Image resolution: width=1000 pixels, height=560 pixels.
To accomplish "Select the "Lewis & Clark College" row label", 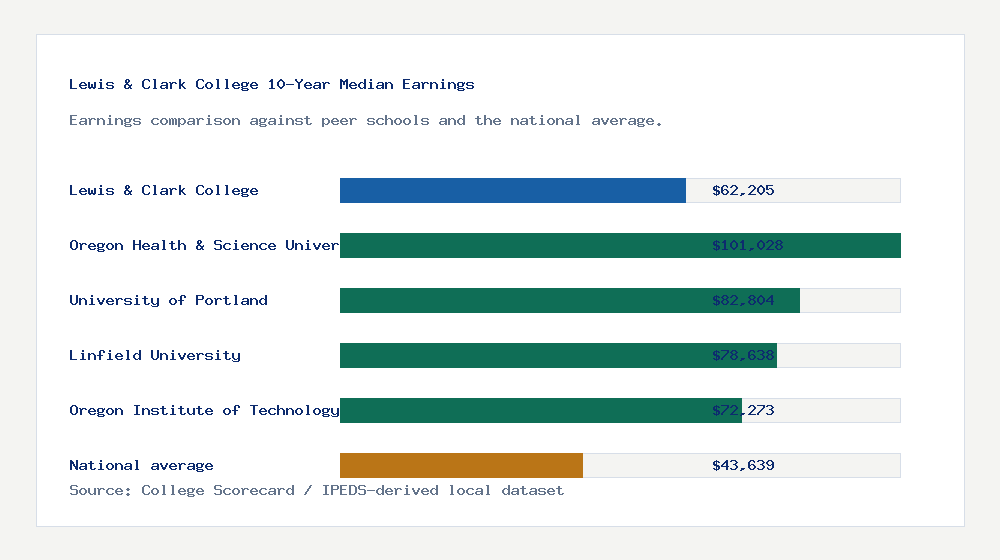I will (164, 190).
